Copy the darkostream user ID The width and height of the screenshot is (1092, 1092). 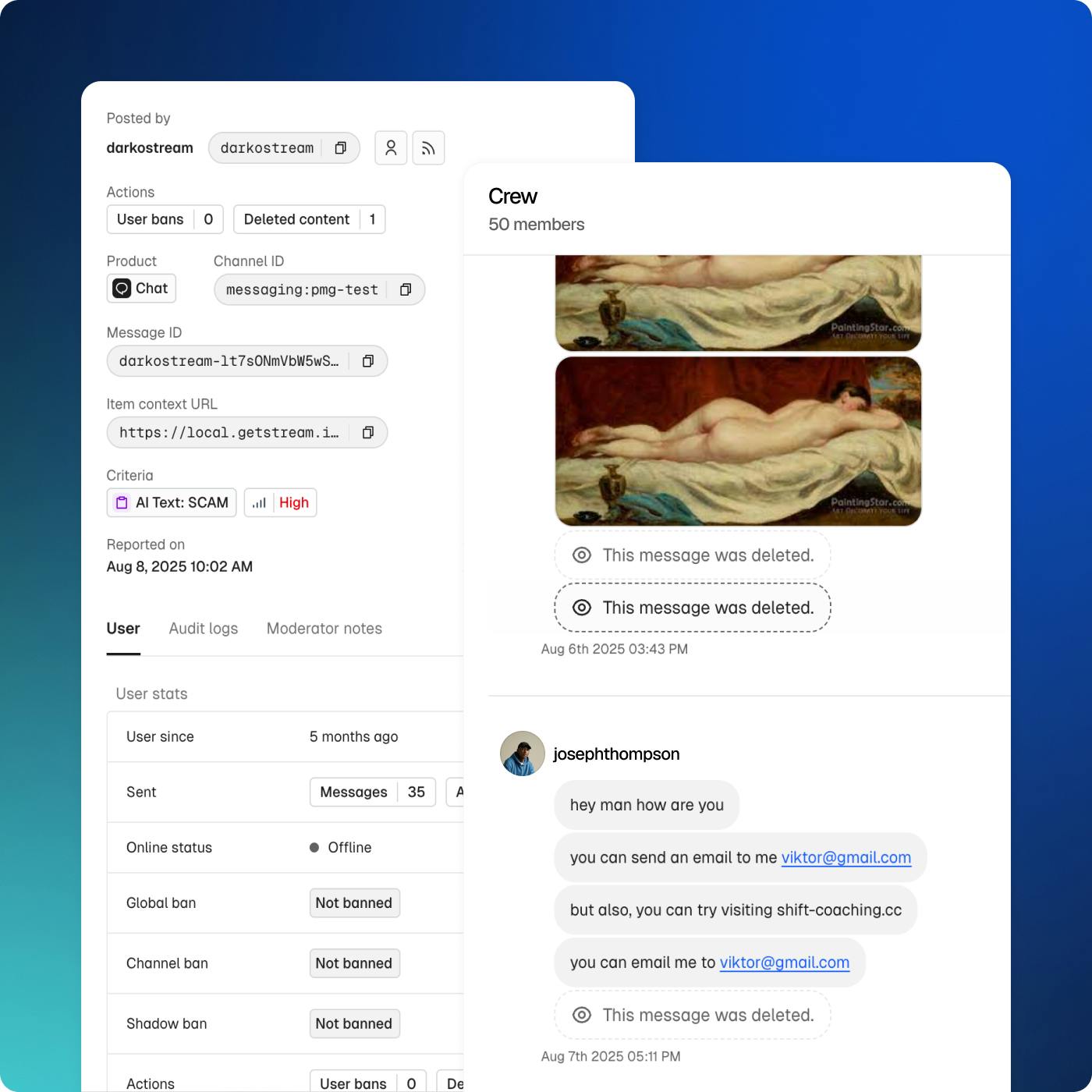[x=340, y=148]
